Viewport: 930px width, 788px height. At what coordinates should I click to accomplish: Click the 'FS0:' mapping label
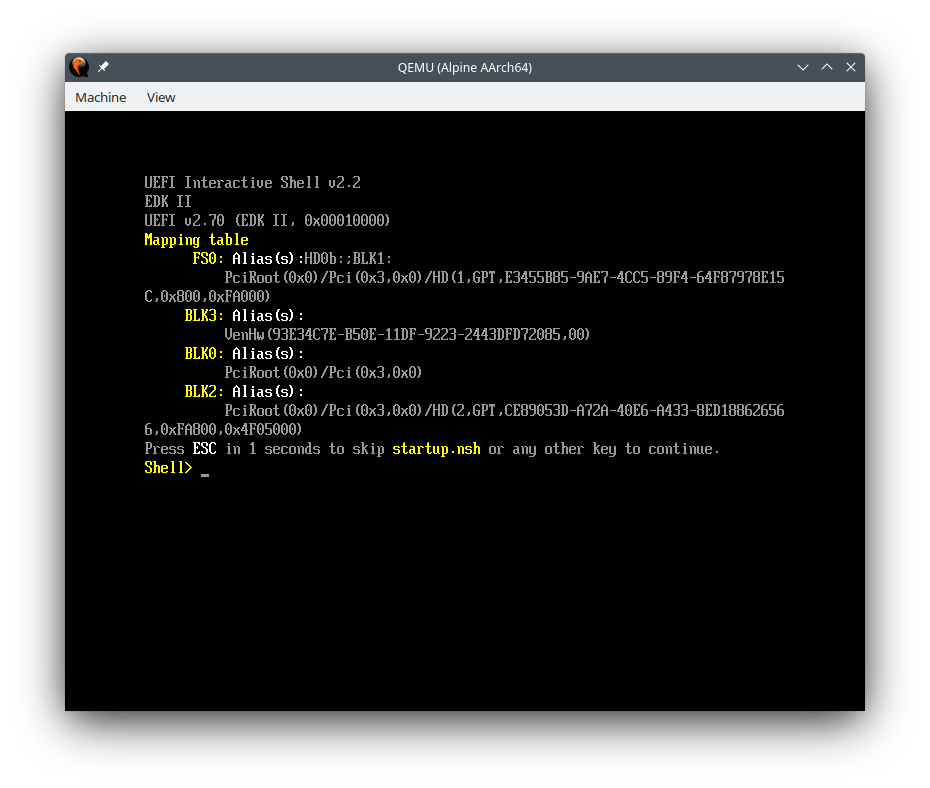pos(208,259)
